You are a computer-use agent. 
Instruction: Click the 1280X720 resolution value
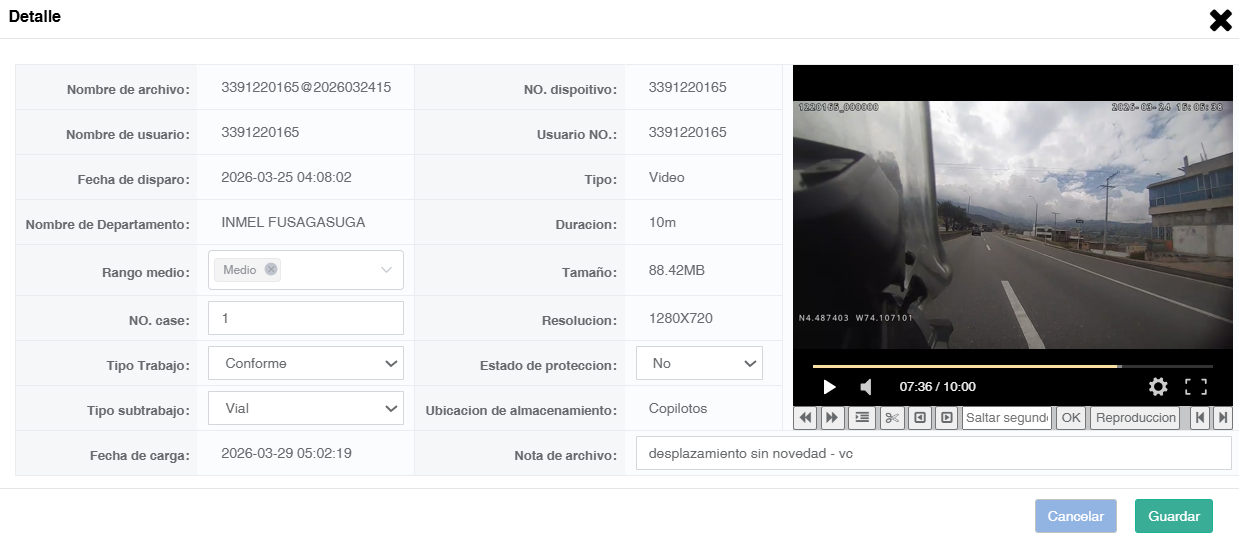(680, 318)
